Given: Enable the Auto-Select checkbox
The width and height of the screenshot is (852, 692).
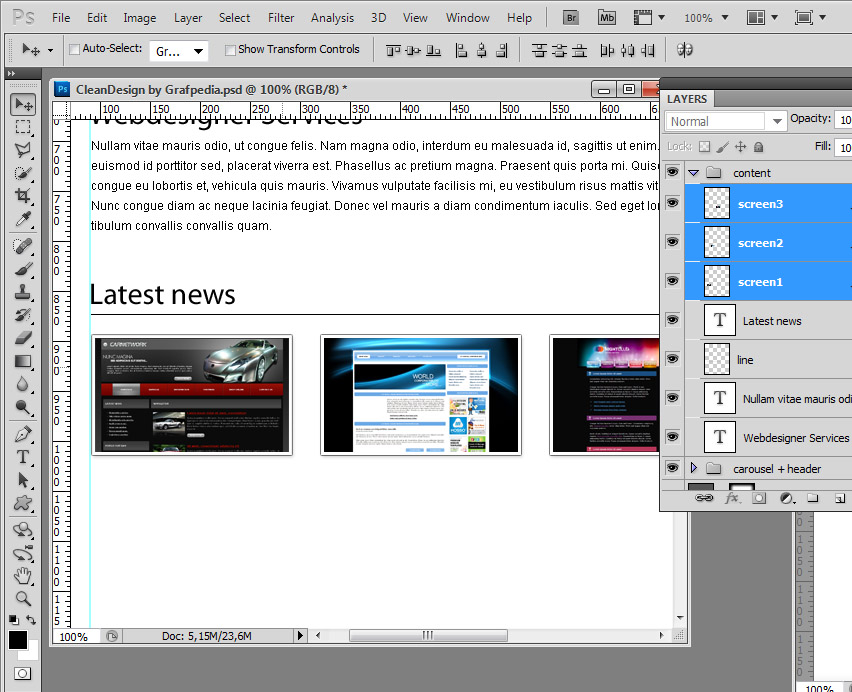Looking at the screenshot, I should [x=74, y=49].
